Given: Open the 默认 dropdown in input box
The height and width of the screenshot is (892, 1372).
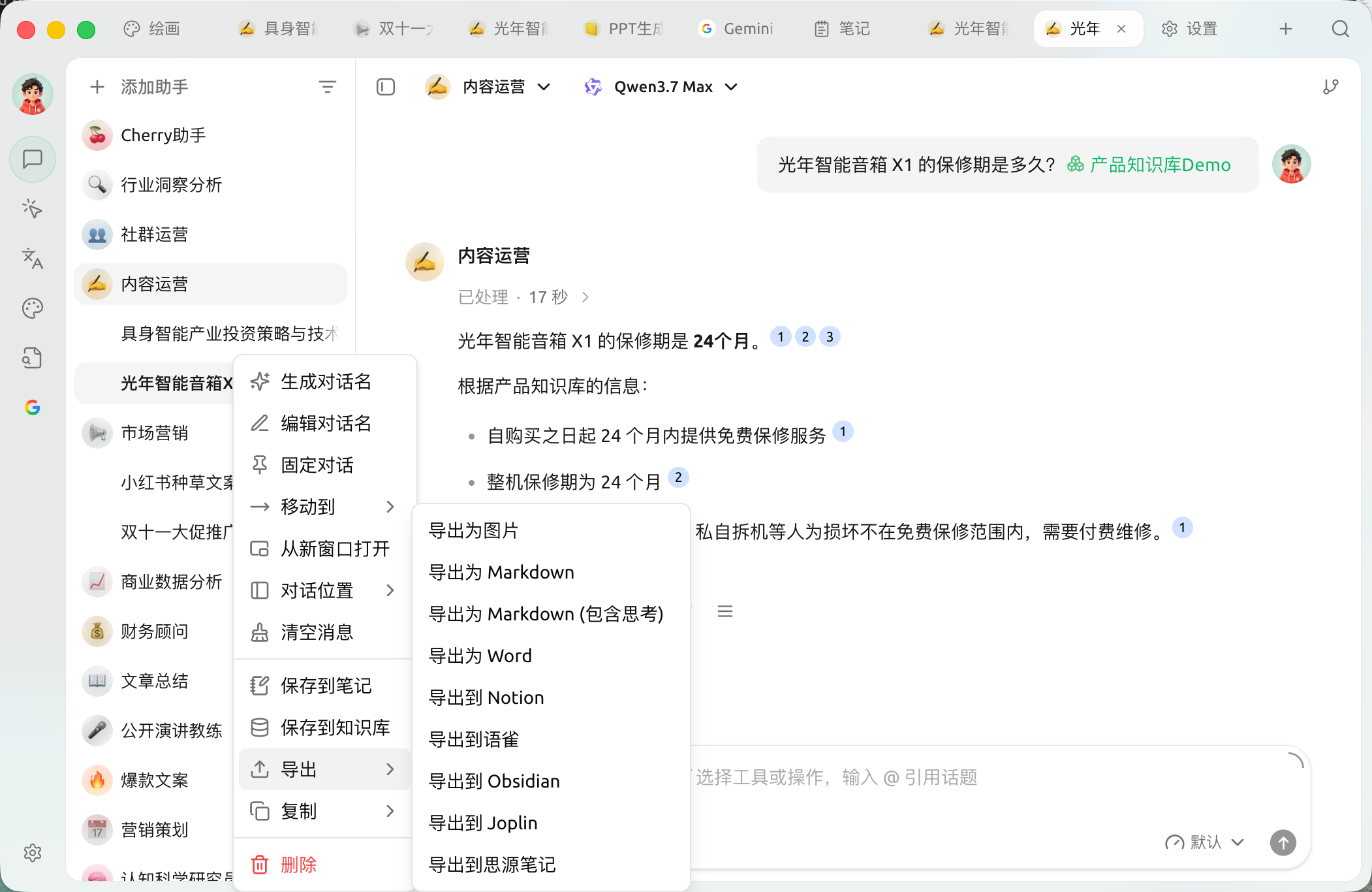Looking at the screenshot, I should tap(1205, 842).
